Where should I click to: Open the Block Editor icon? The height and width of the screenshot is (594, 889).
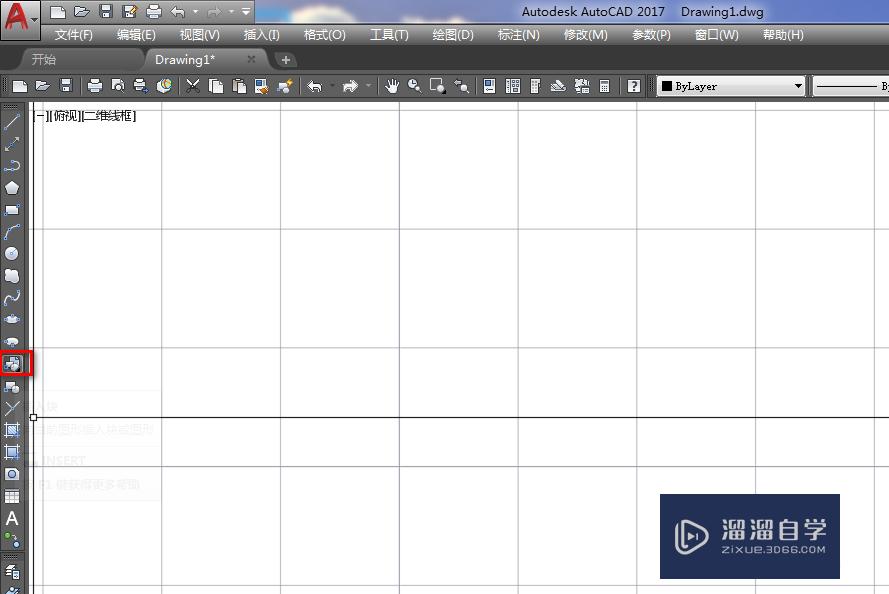pyautogui.click(x=285, y=86)
